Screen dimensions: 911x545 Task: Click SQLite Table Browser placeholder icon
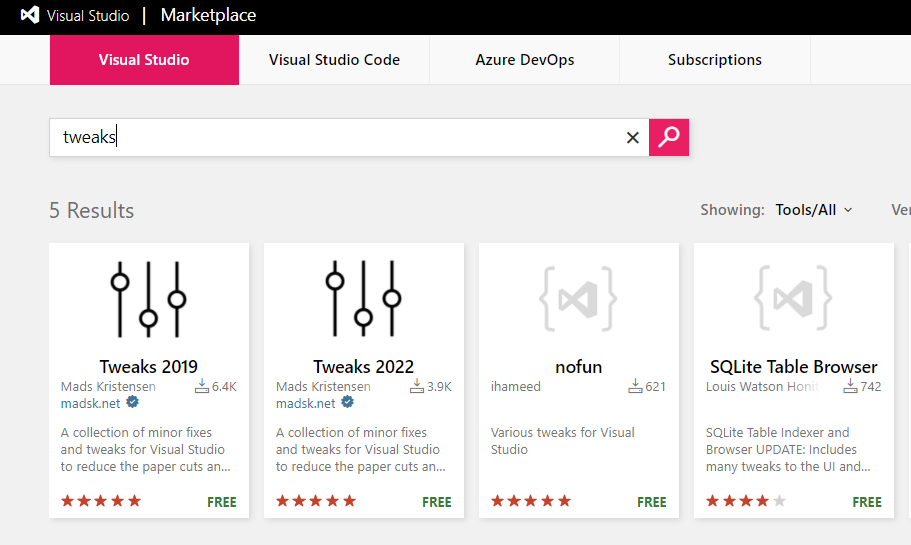point(793,299)
